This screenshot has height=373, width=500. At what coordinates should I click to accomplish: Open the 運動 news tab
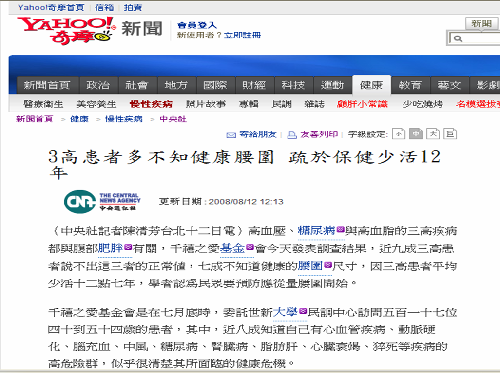point(332,85)
